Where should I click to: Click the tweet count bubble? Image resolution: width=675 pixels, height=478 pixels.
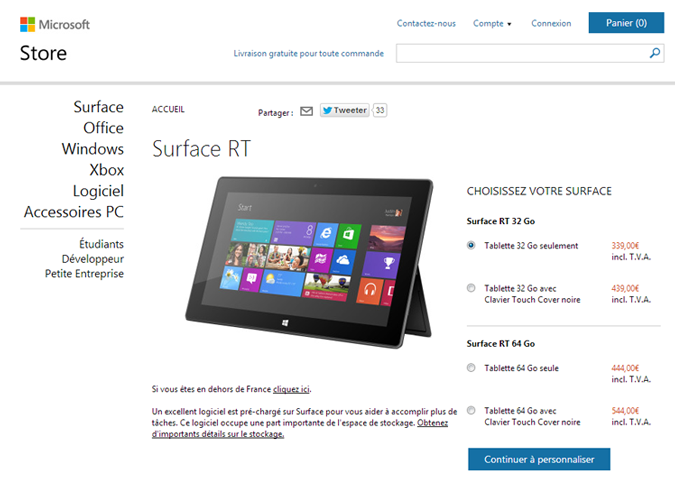click(379, 110)
